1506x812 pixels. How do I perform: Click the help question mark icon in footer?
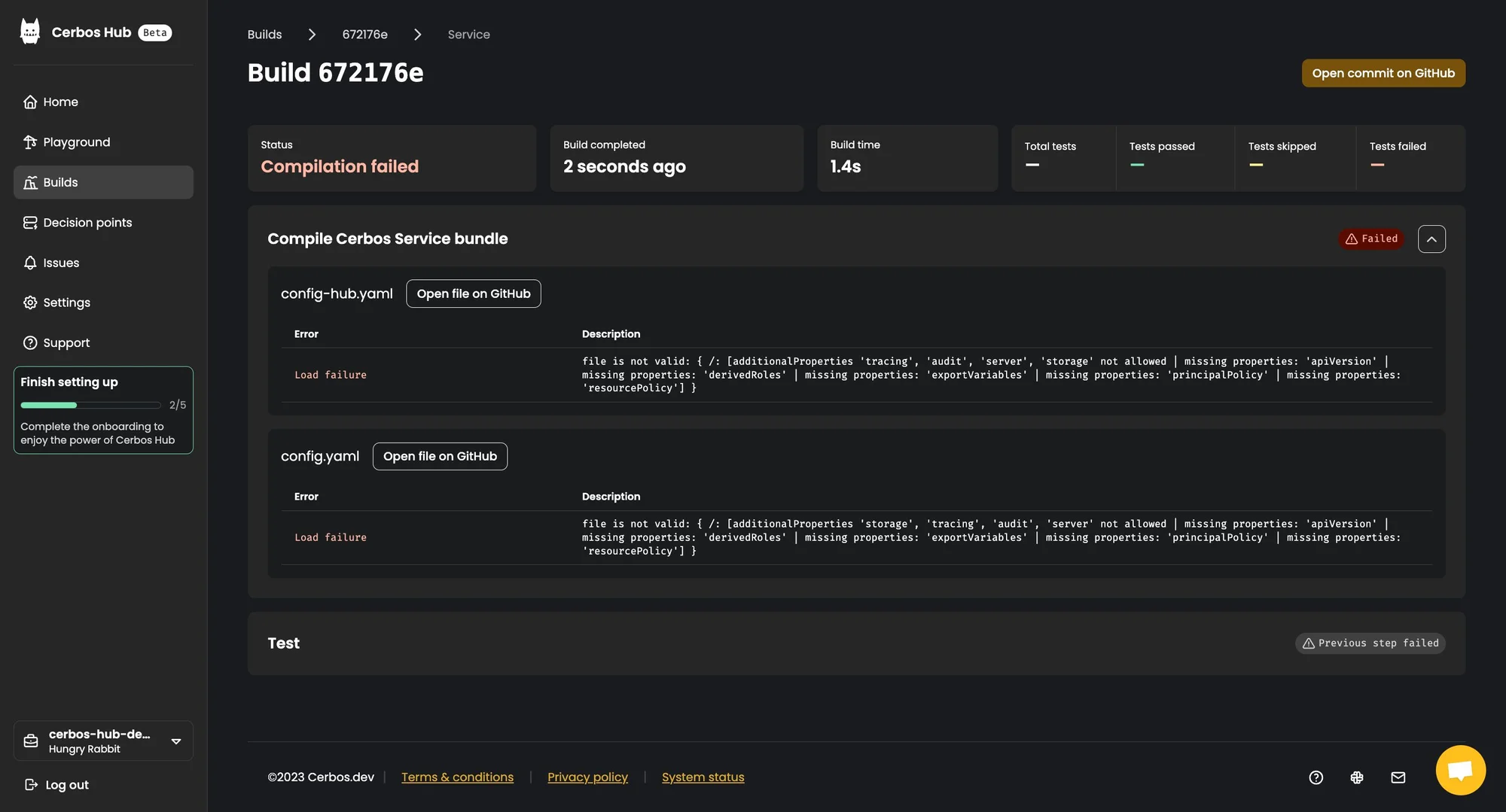point(1315,777)
